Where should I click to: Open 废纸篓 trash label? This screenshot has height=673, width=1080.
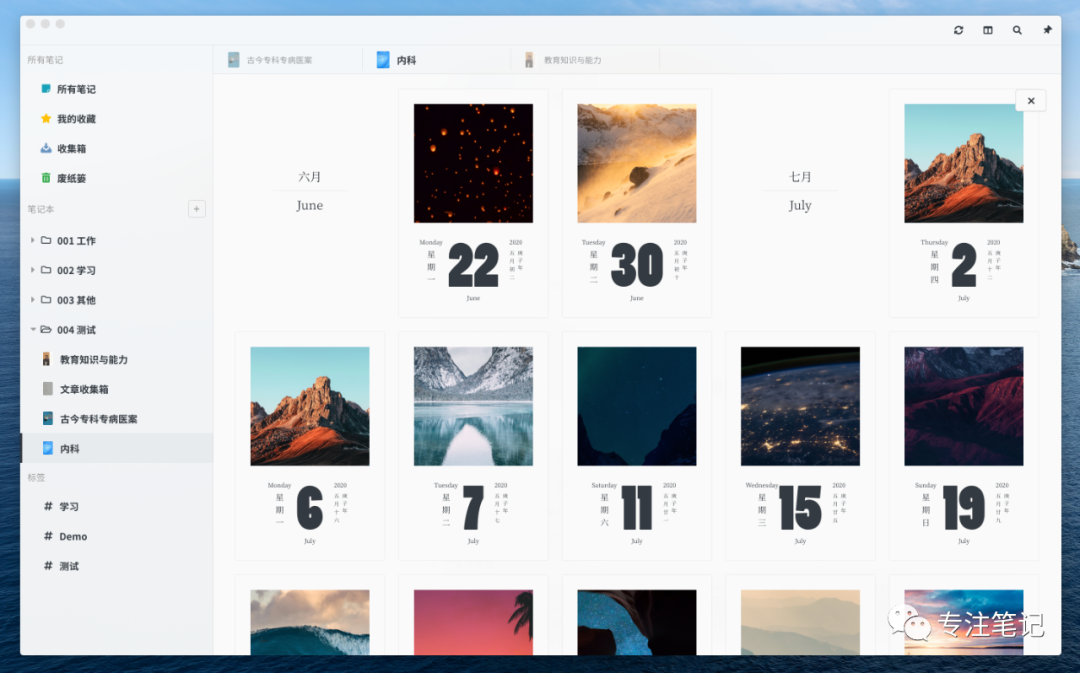point(72,178)
